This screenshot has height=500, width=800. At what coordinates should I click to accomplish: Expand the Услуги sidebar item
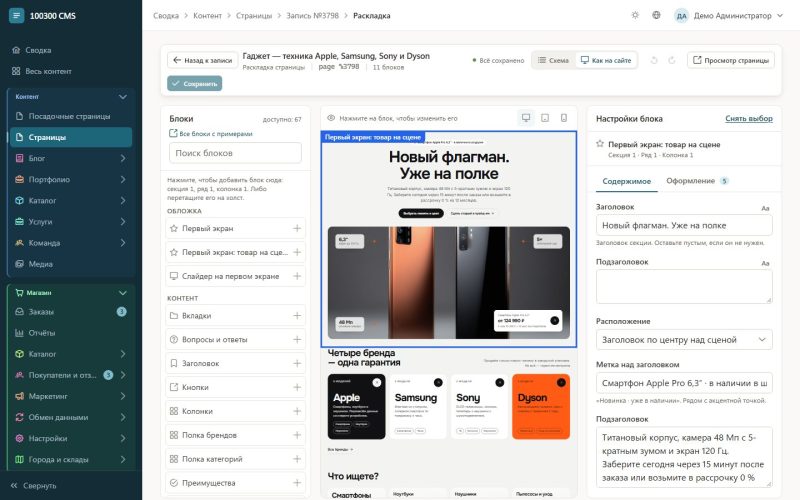click(123, 221)
